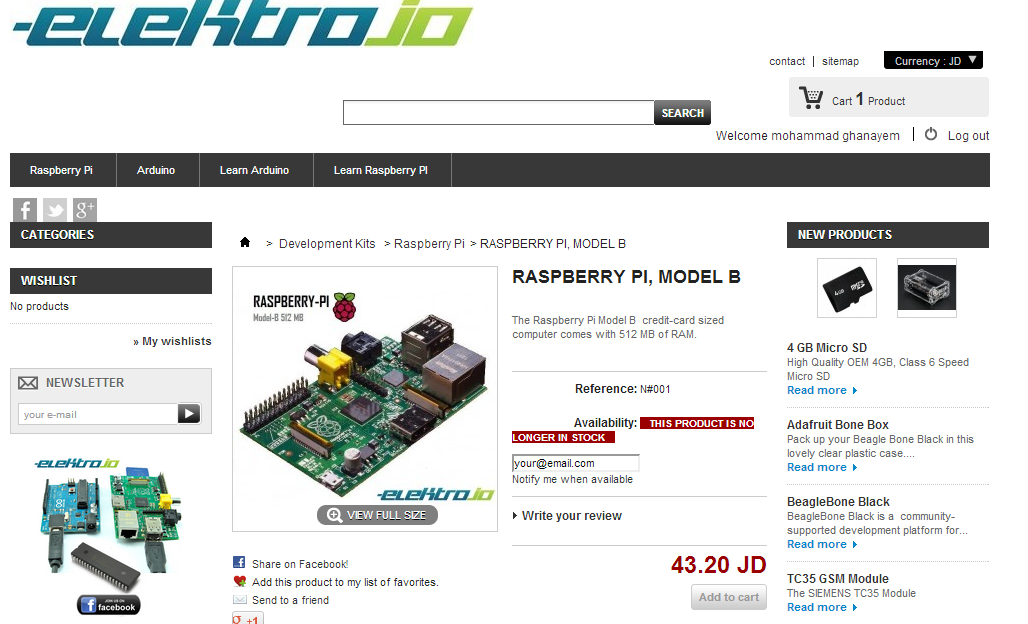Submit newsletter with the arrow button
The image size is (1028, 624).
(x=189, y=414)
